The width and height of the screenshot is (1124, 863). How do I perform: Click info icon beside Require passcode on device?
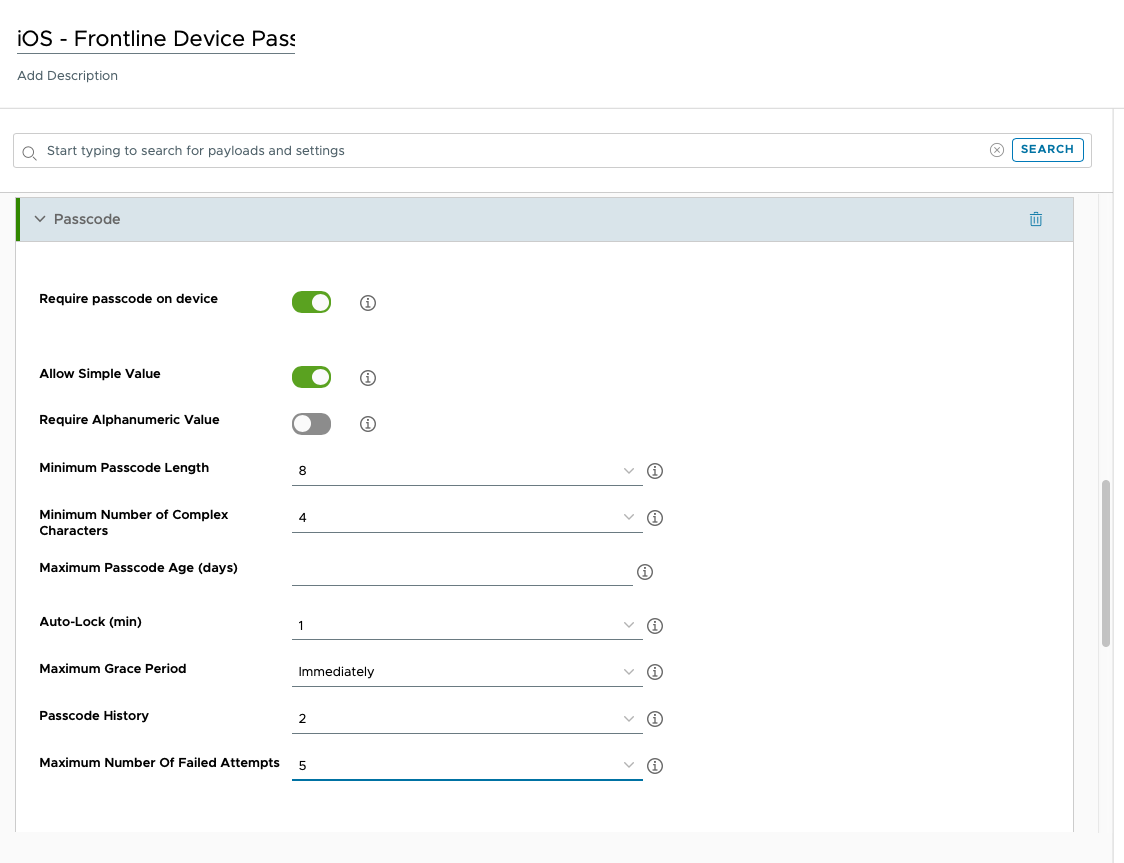pos(368,303)
